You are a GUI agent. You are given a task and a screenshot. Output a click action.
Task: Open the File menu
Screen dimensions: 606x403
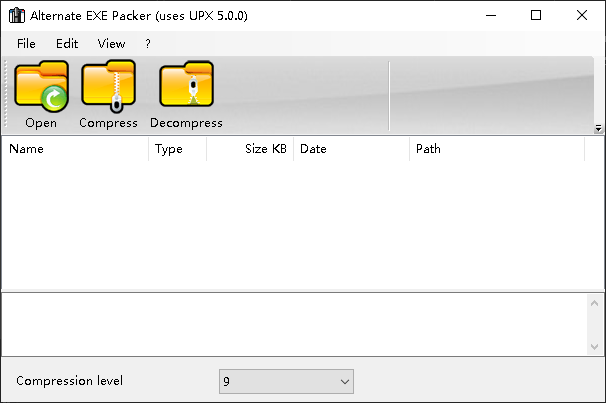point(26,44)
